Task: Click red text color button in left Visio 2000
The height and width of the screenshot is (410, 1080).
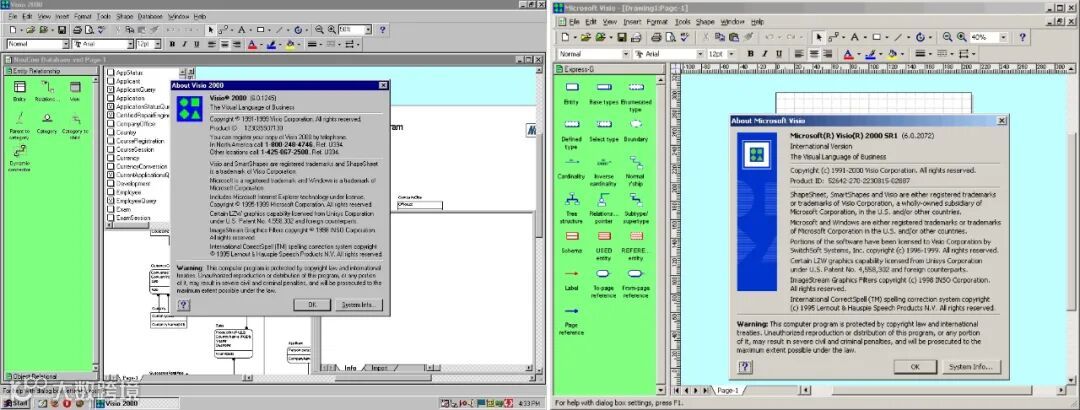Action: tap(252, 44)
